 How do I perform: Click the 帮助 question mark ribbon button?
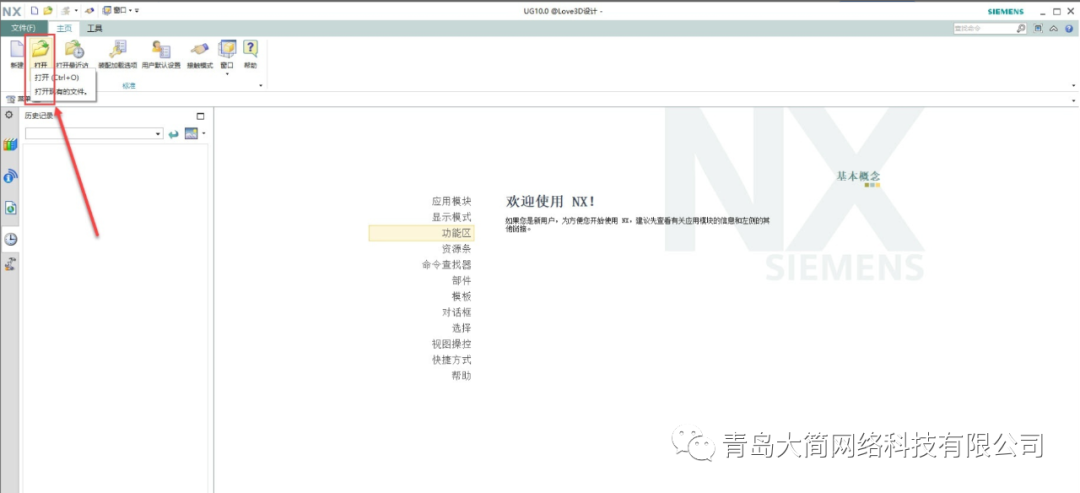[250, 54]
